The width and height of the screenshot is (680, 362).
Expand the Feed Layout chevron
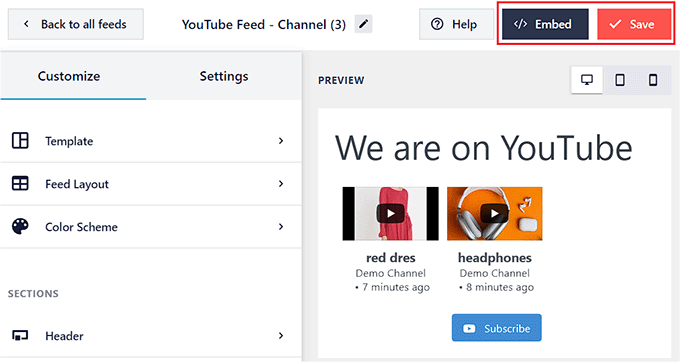click(281, 184)
